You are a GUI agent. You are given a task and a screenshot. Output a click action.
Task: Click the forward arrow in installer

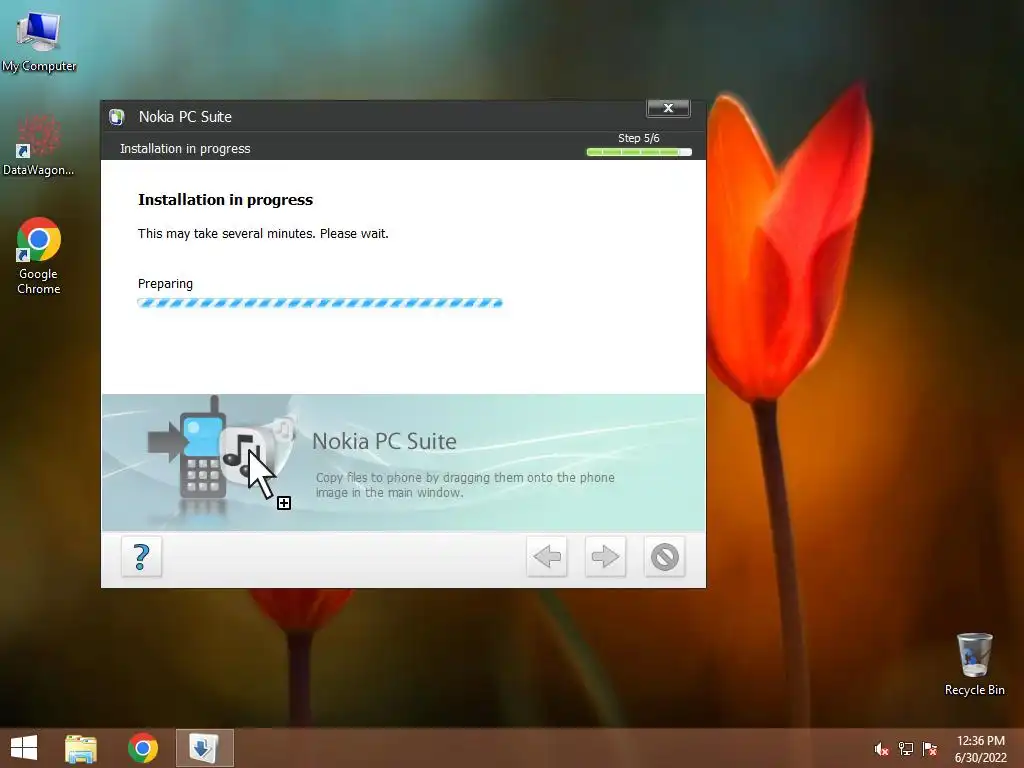(x=605, y=557)
